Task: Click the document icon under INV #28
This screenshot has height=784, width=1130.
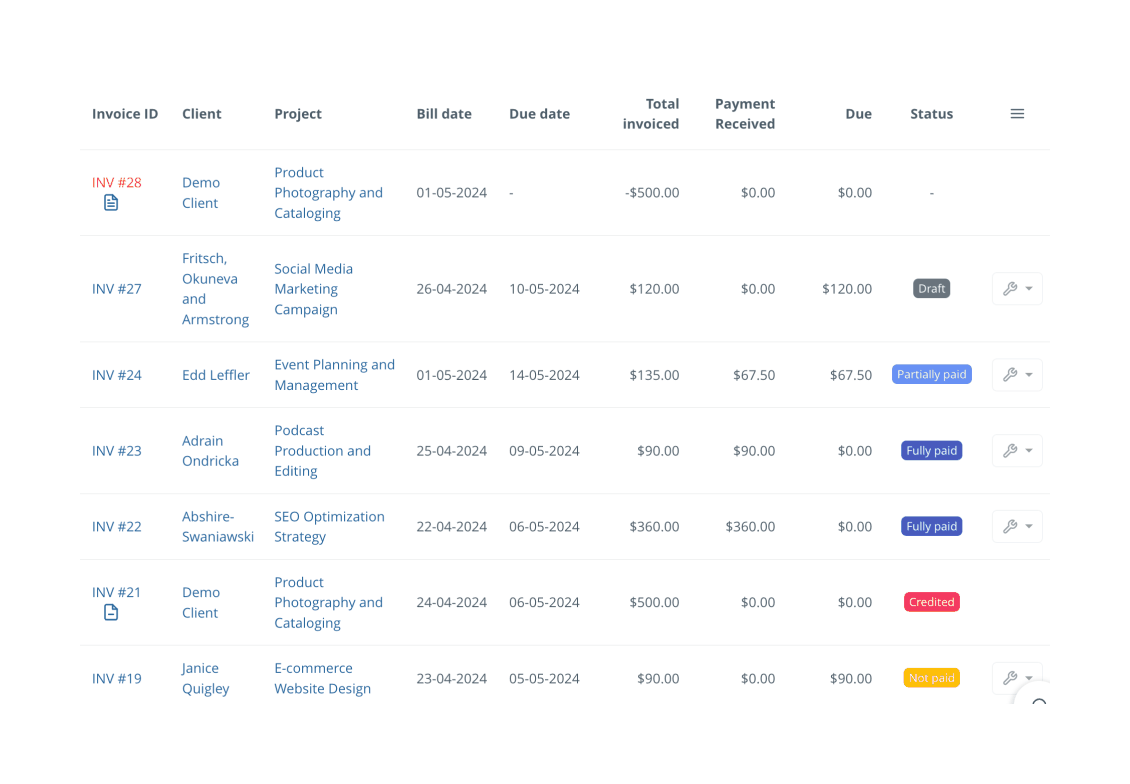Action: coord(111,203)
